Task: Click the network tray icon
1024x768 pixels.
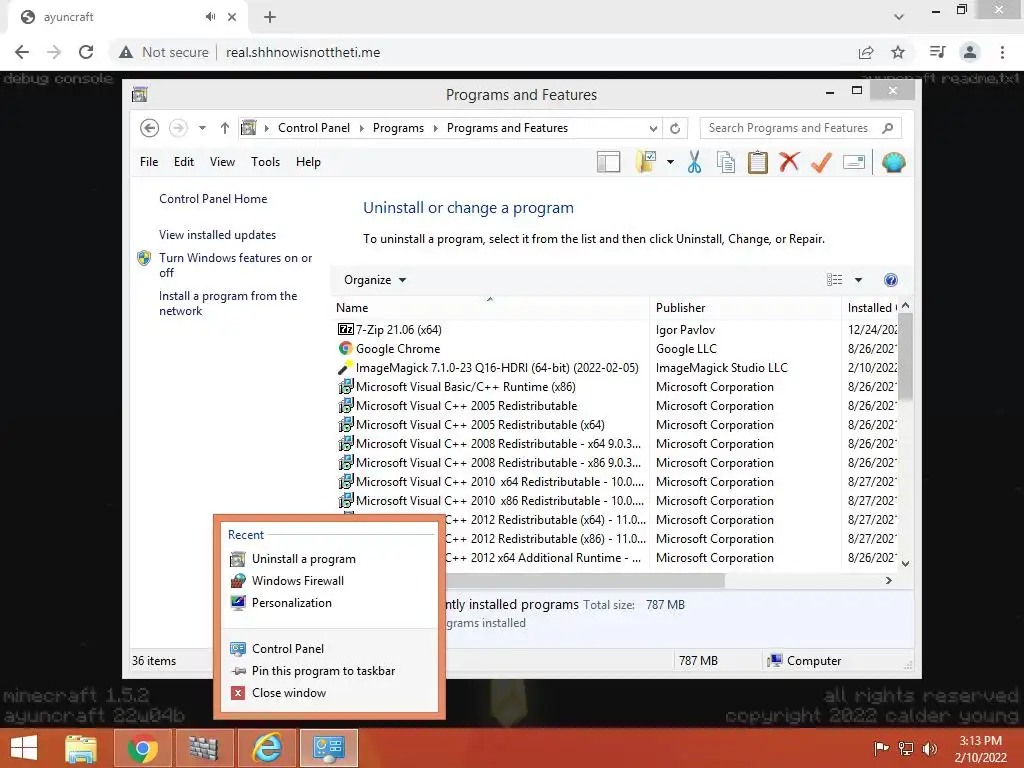Action: [906, 748]
